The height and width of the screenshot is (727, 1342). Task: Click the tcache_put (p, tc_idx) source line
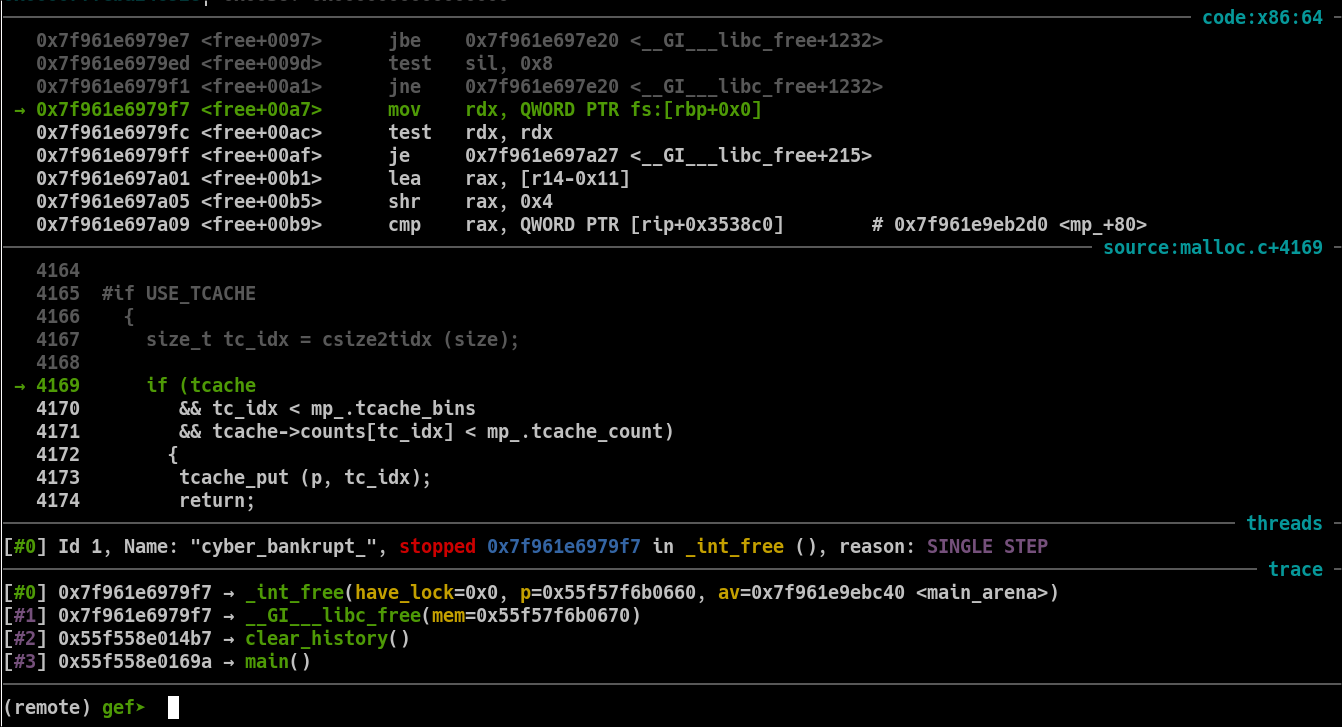[x=305, y=478]
